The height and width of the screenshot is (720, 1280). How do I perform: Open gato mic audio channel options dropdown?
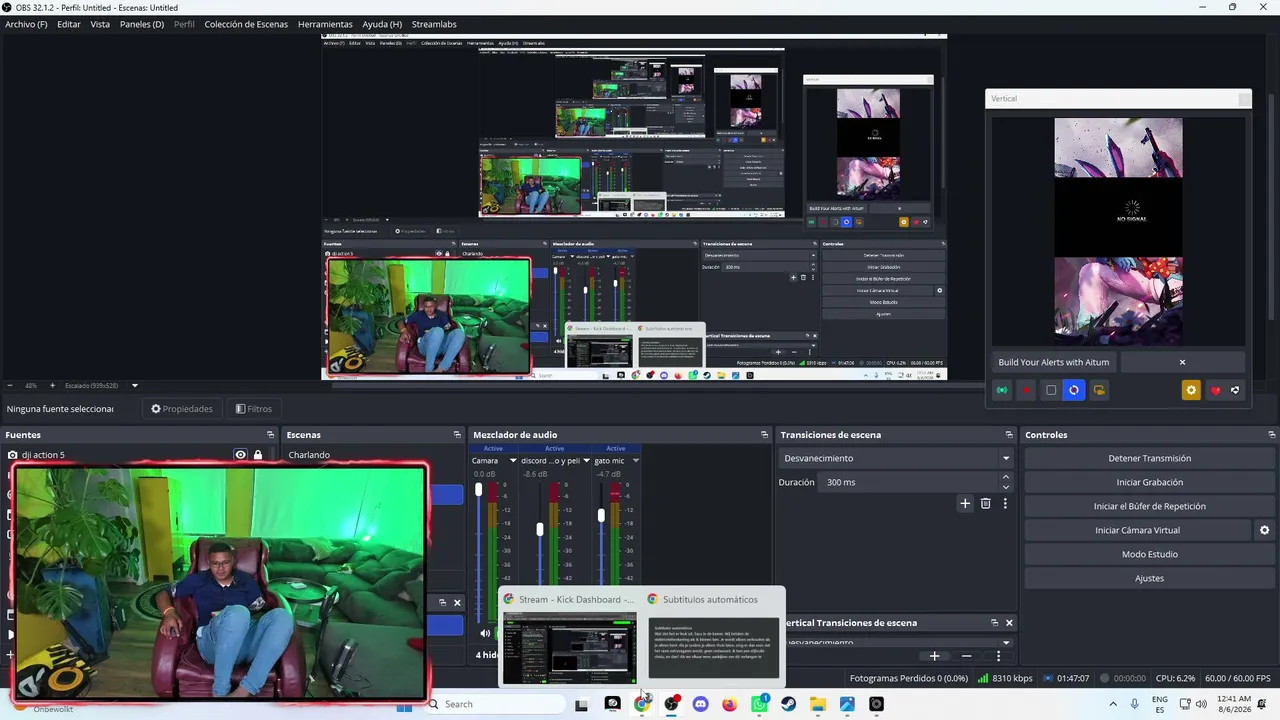[x=635, y=461]
